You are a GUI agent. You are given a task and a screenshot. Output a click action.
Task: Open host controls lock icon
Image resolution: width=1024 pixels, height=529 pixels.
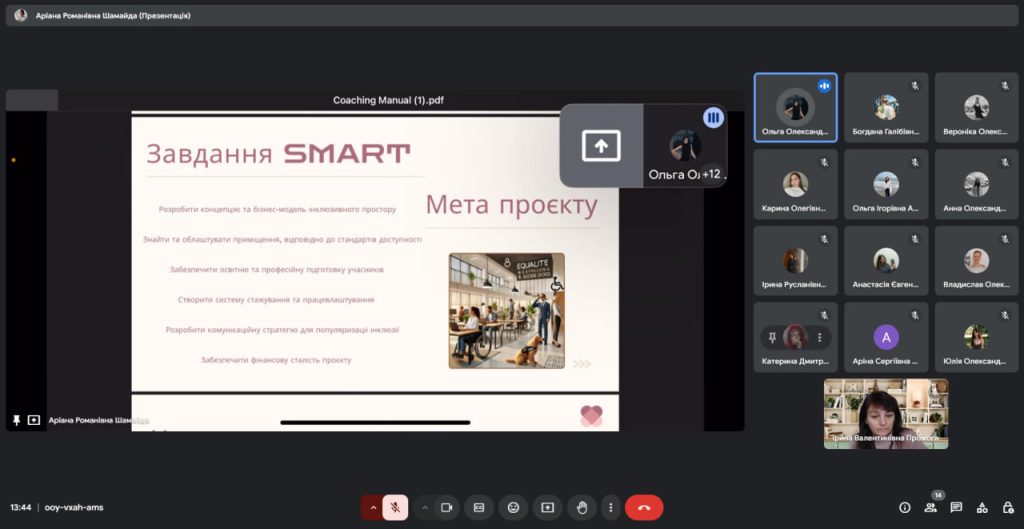(x=1006, y=507)
